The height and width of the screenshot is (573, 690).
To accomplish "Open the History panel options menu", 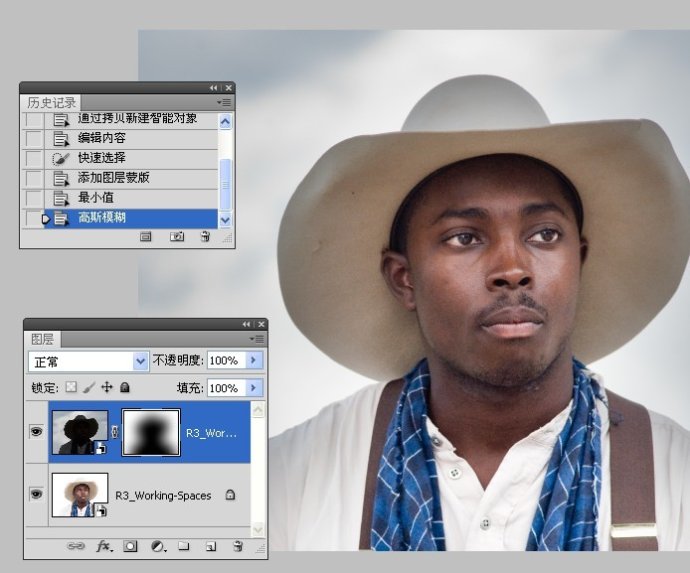I will pyautogui.click(x=224, y=103).
